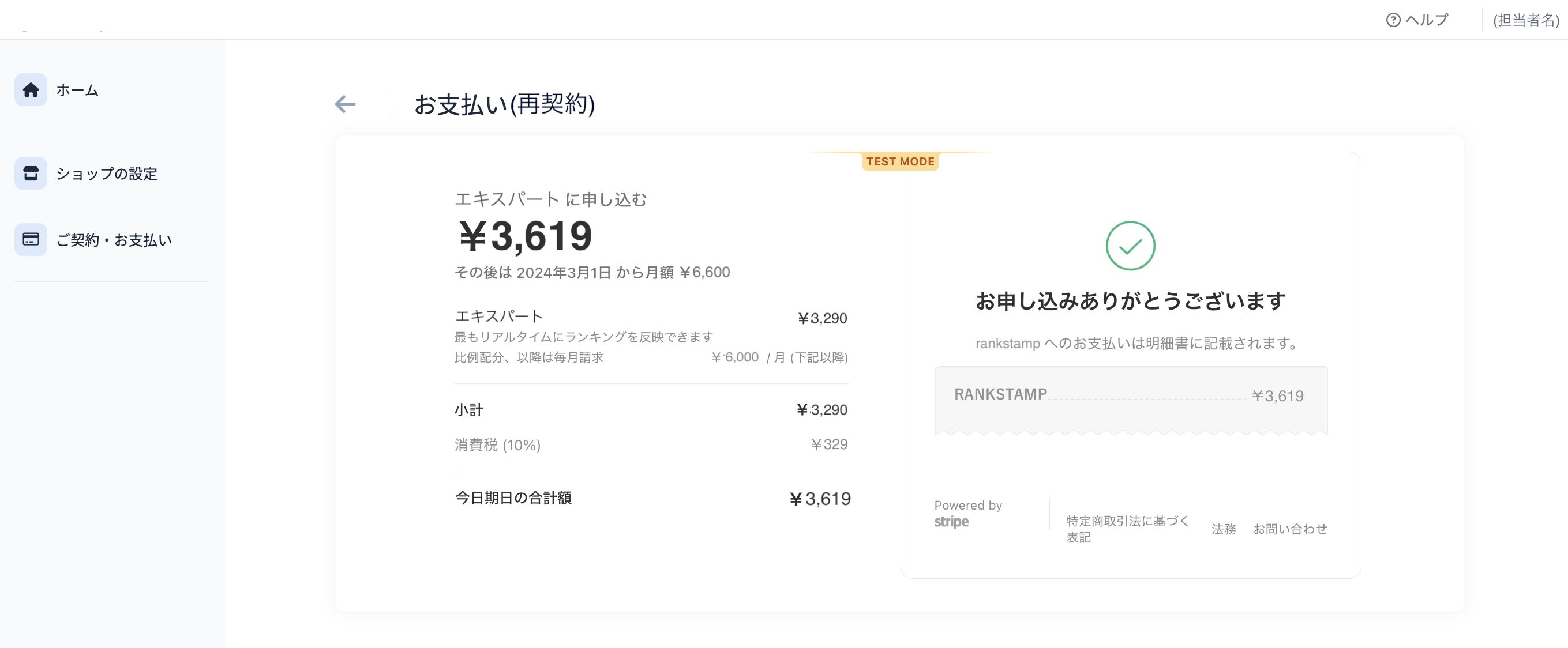Click '最もリアルタイムにランキングを反映できます' description
Image resolution: width=1568 pixels, height=648 pixels.
[x=584, y=337]
